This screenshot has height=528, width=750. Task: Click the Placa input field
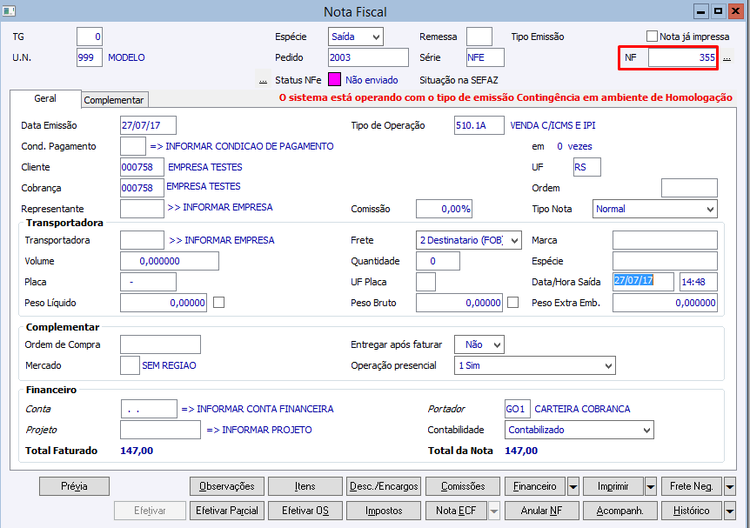(148, 282)
